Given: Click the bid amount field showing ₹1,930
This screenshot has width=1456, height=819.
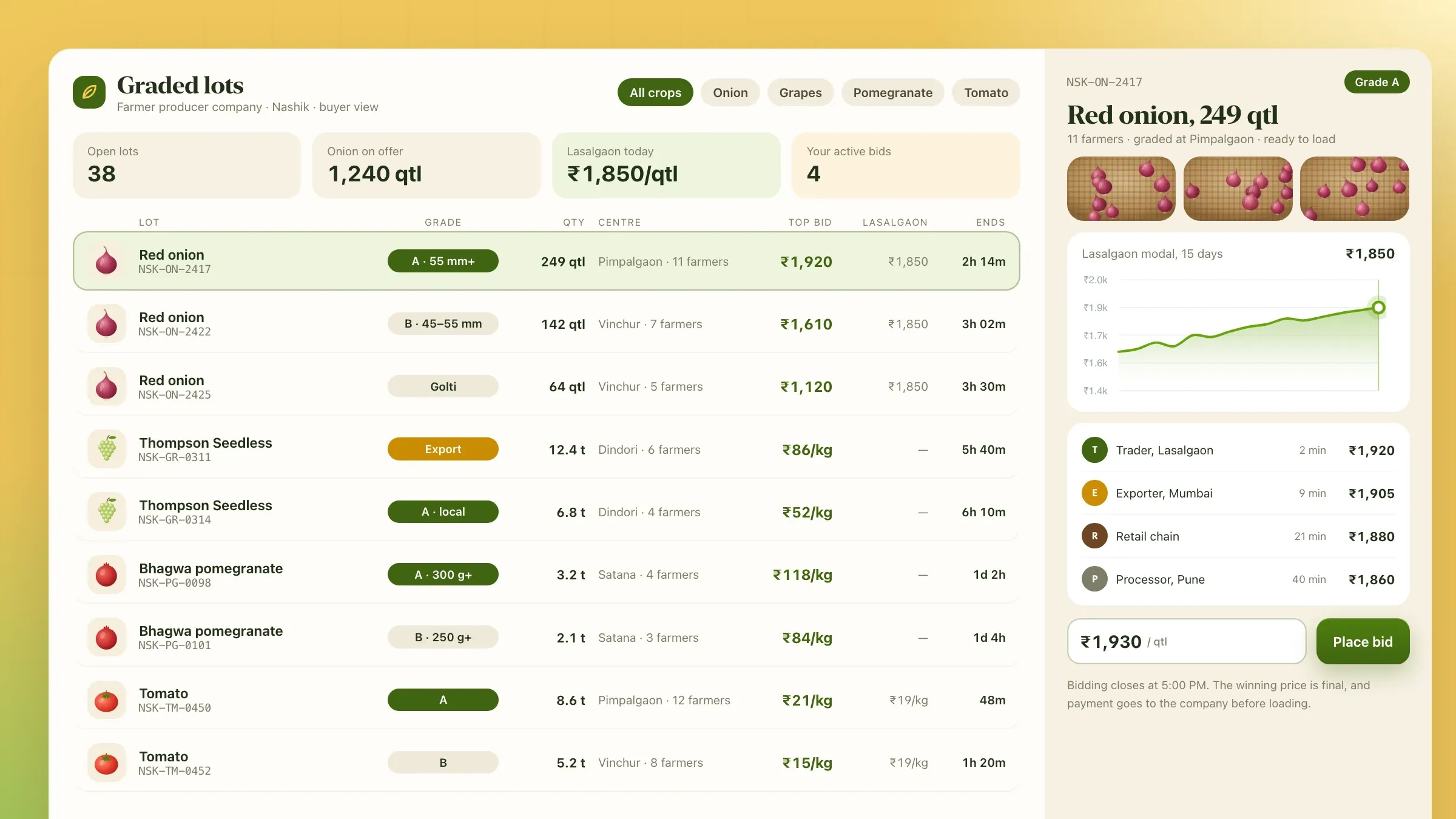Looking at the screenshot, I should [1187, 641].
